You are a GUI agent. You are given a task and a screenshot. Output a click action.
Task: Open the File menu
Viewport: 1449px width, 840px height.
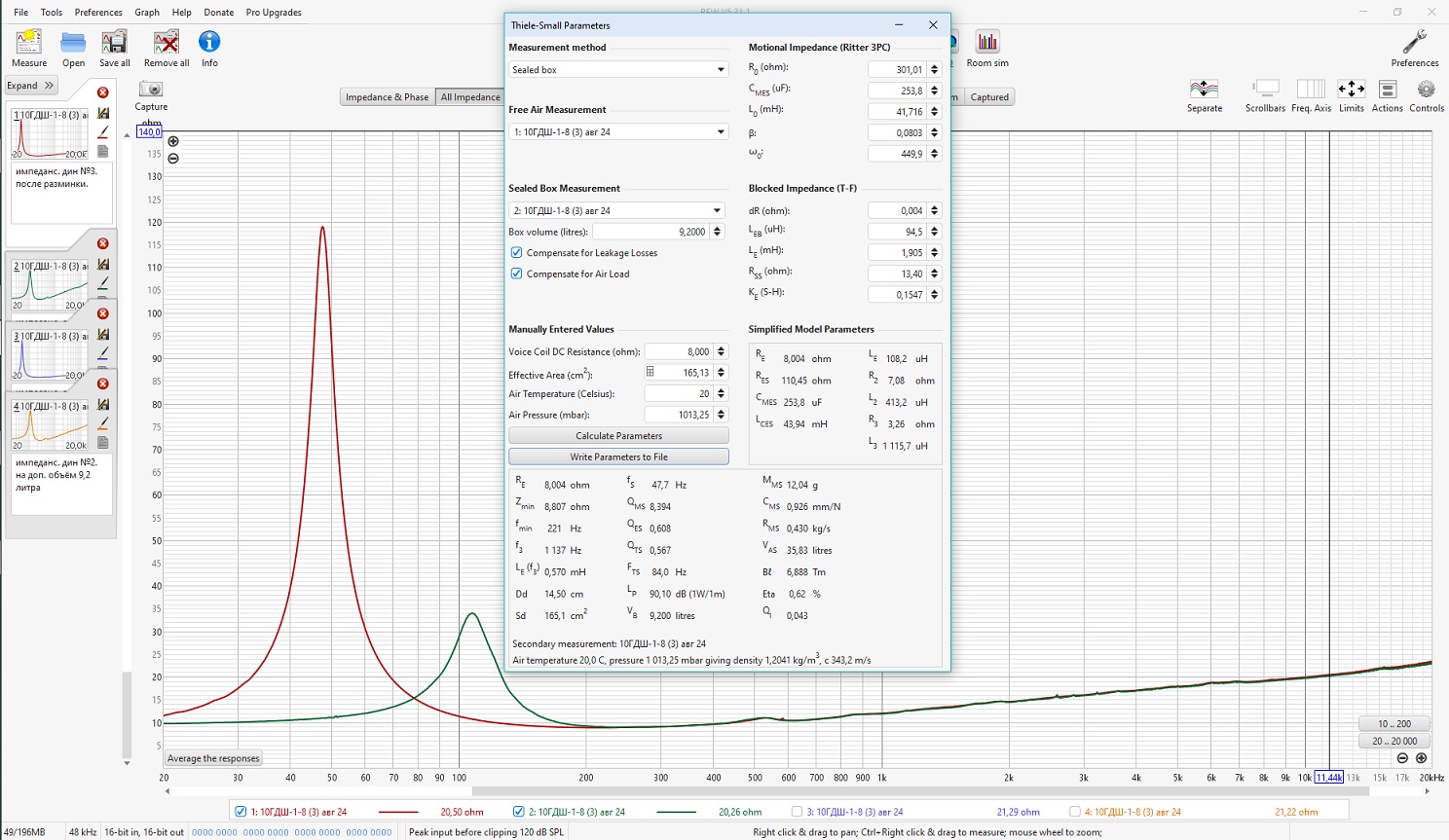point(20,13)
